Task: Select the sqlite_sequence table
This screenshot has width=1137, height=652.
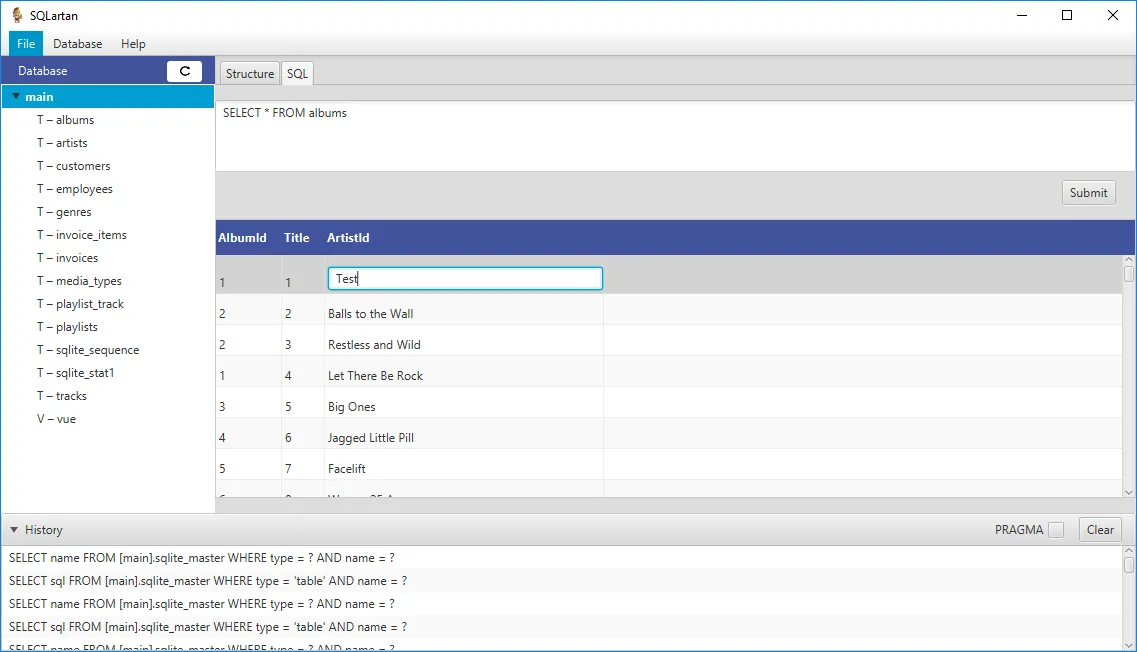Action: (107, 350)
